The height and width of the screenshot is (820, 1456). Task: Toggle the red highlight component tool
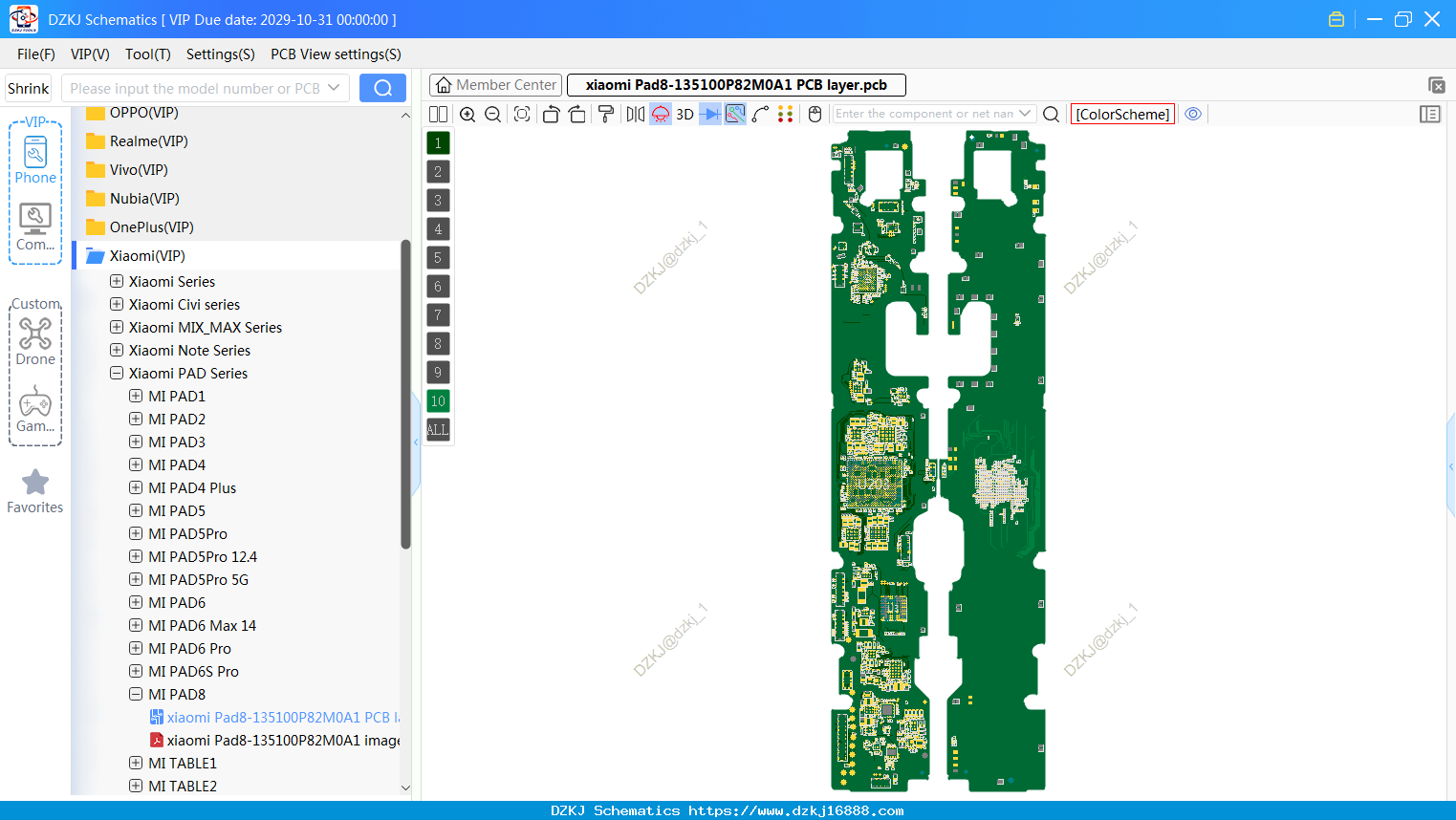tap(660, 114)
